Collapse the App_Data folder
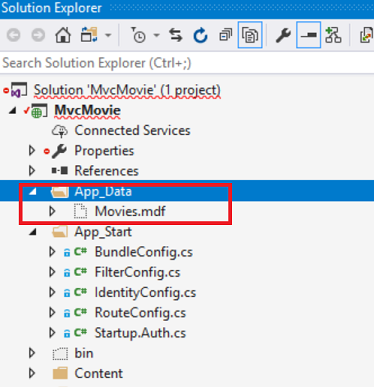The height and width of the screenshot is (387, 374). (33, 191)
